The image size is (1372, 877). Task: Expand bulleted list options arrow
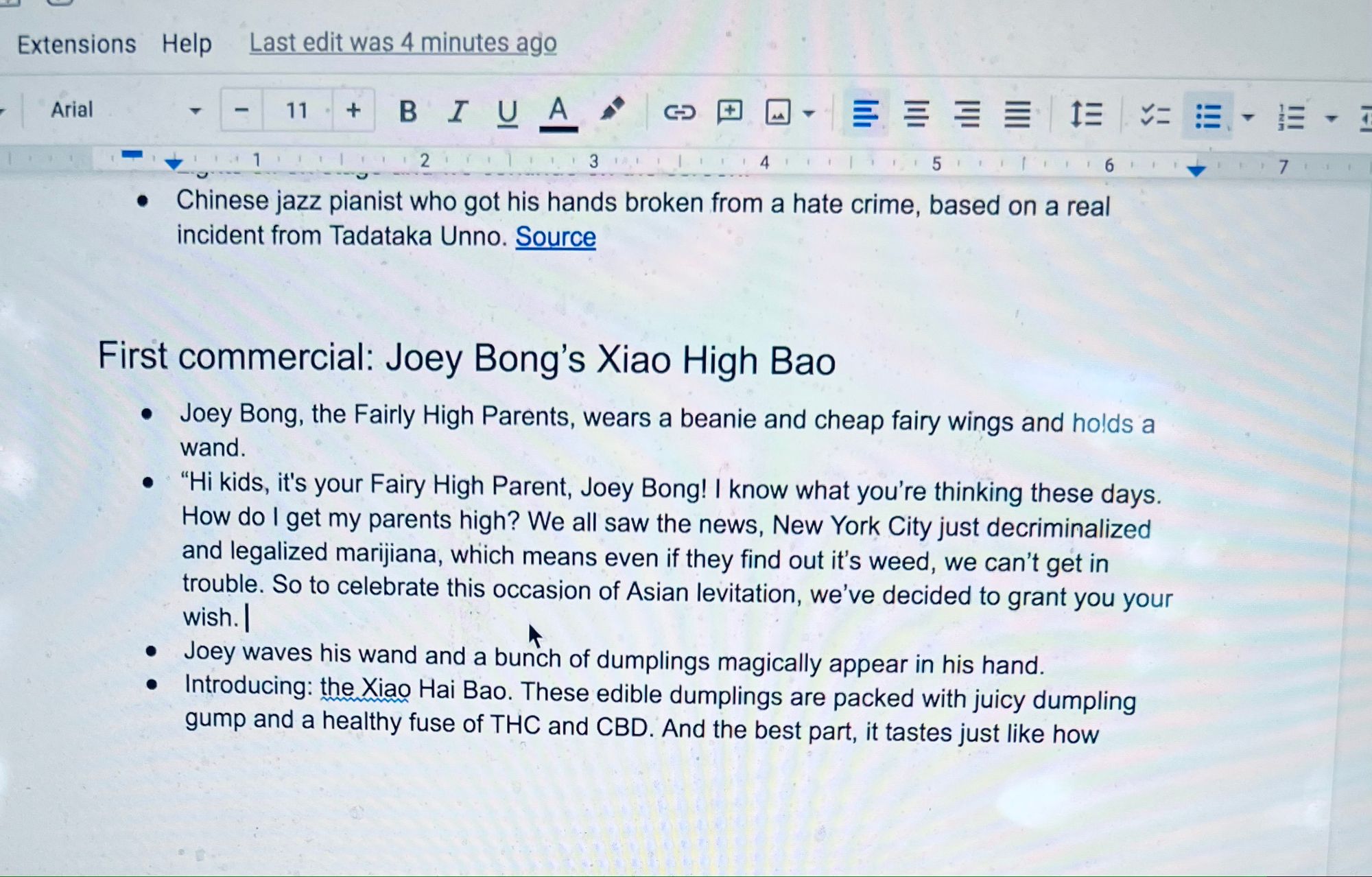pos(1248,117)
